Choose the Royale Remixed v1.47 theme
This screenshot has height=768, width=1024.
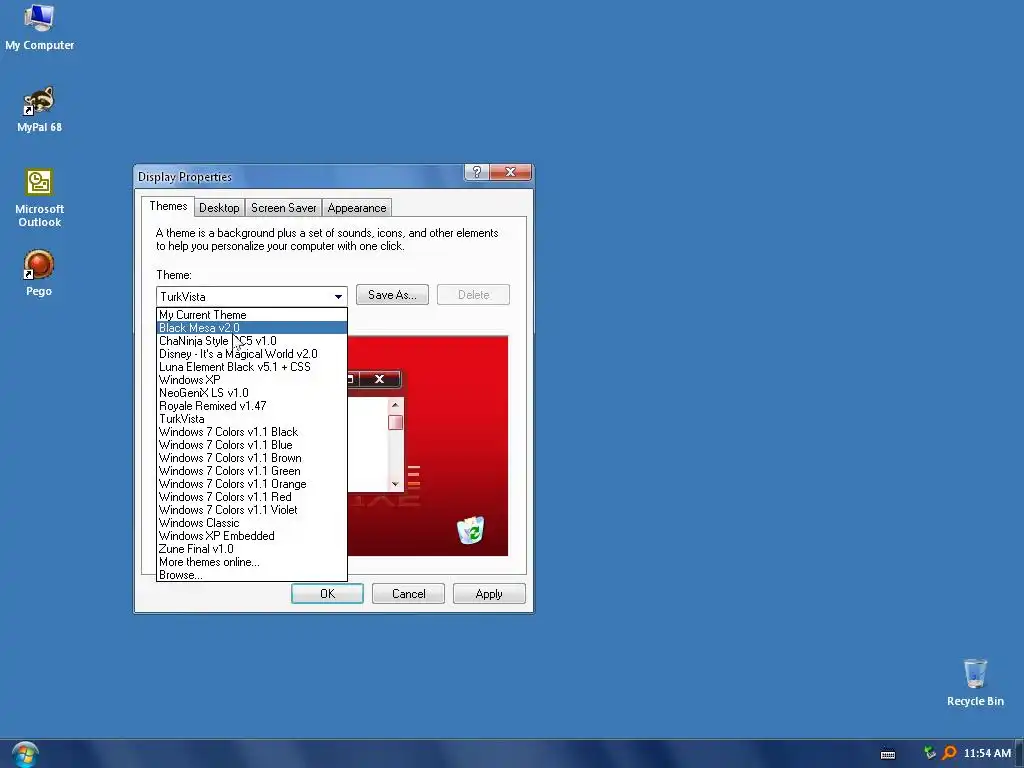pyautogui.click(x=252, y=406)
